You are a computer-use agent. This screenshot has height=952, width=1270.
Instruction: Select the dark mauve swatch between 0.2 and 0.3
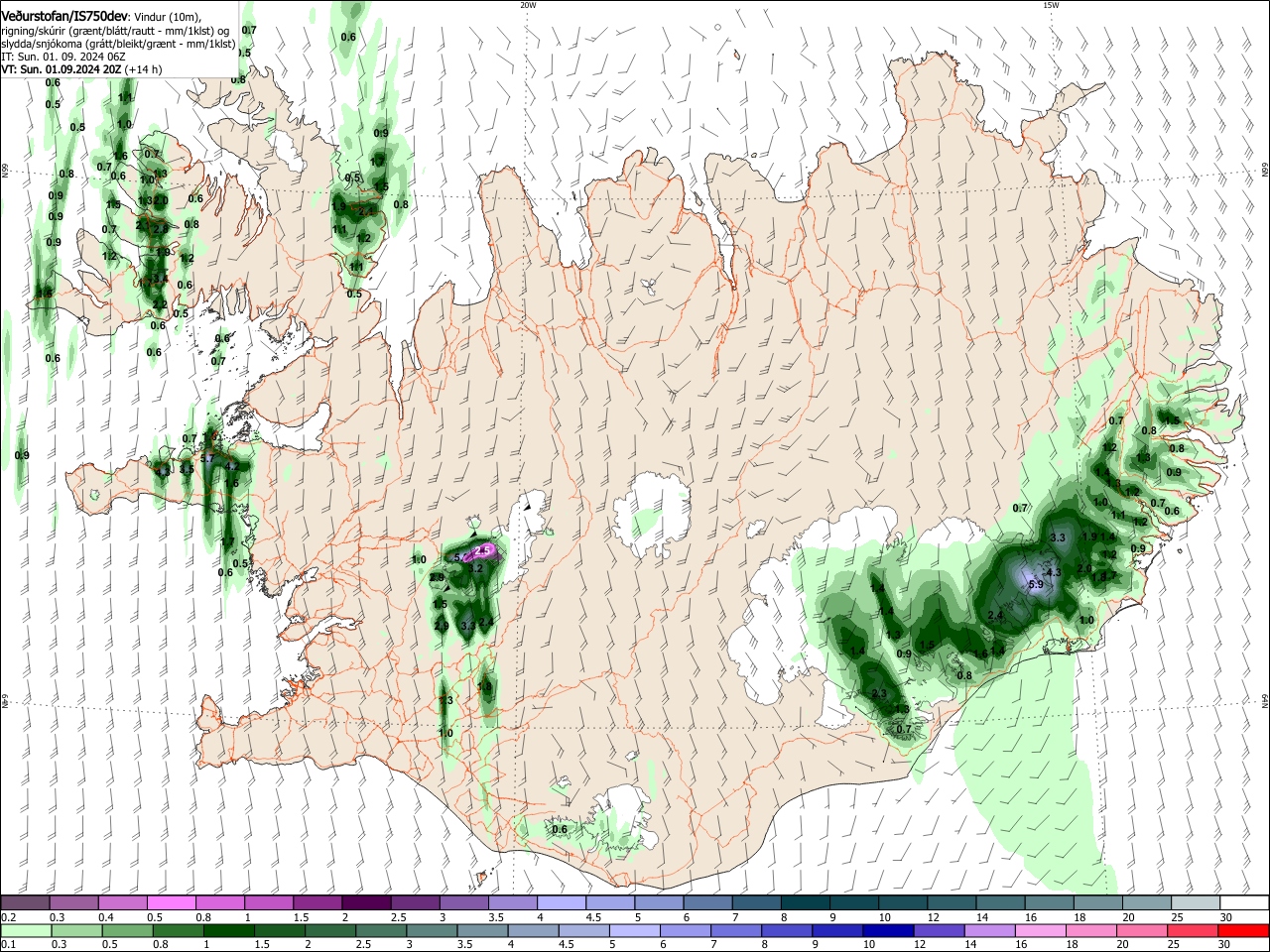[x=25, y=902]
